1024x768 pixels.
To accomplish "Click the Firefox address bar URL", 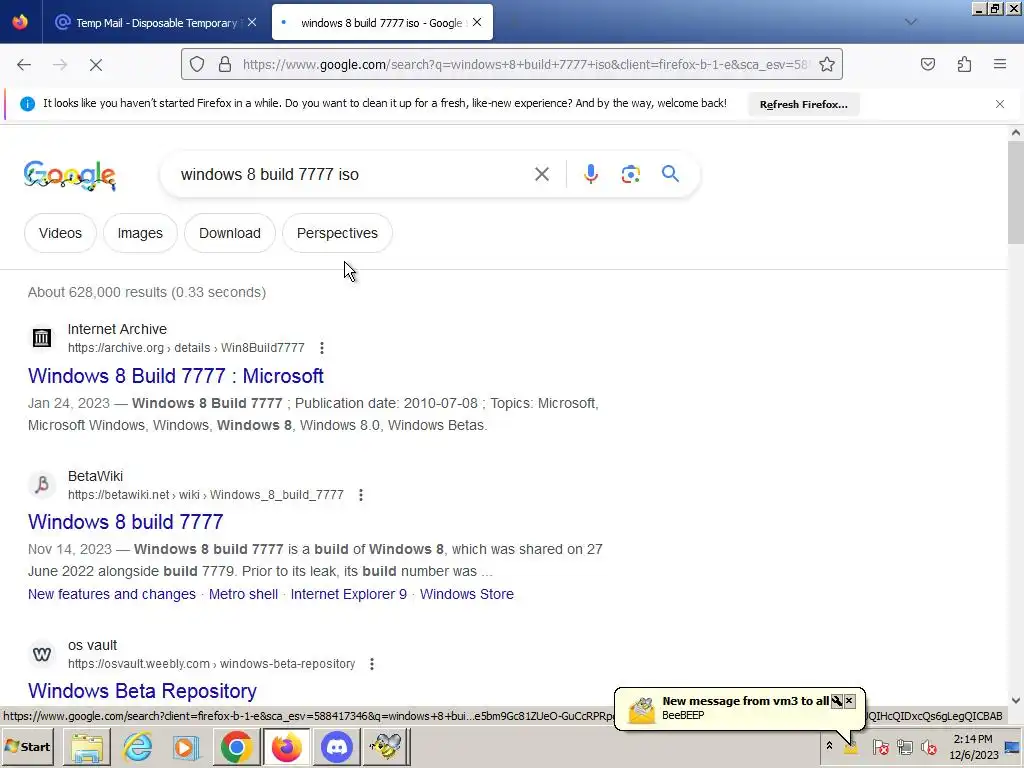I will [525, 65].
